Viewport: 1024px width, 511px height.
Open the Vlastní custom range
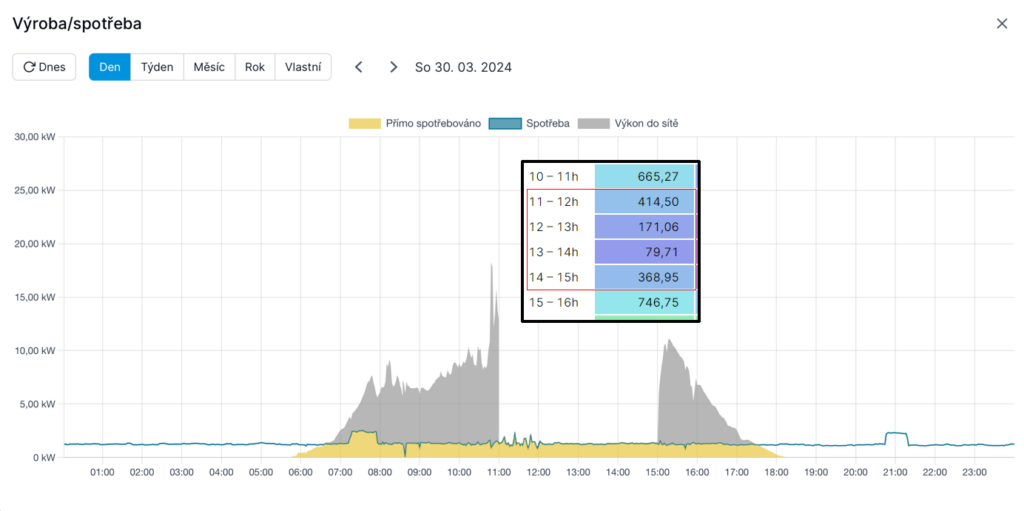click(x=302, y=67)
